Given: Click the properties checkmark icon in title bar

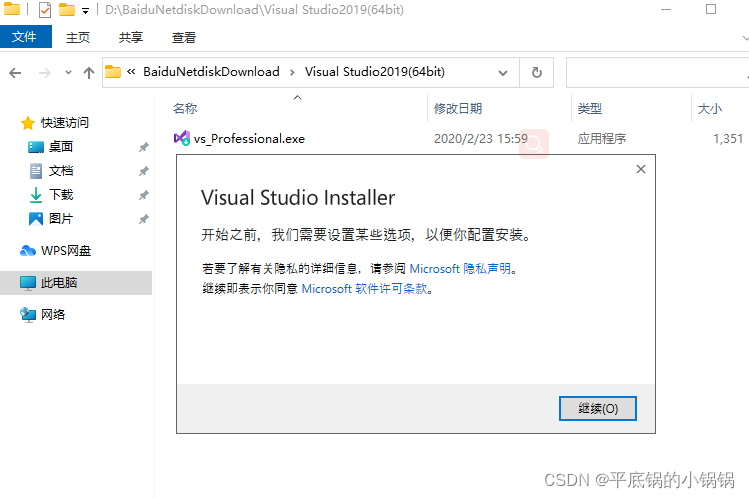Looking at the screenshot, I should point(44,10).
